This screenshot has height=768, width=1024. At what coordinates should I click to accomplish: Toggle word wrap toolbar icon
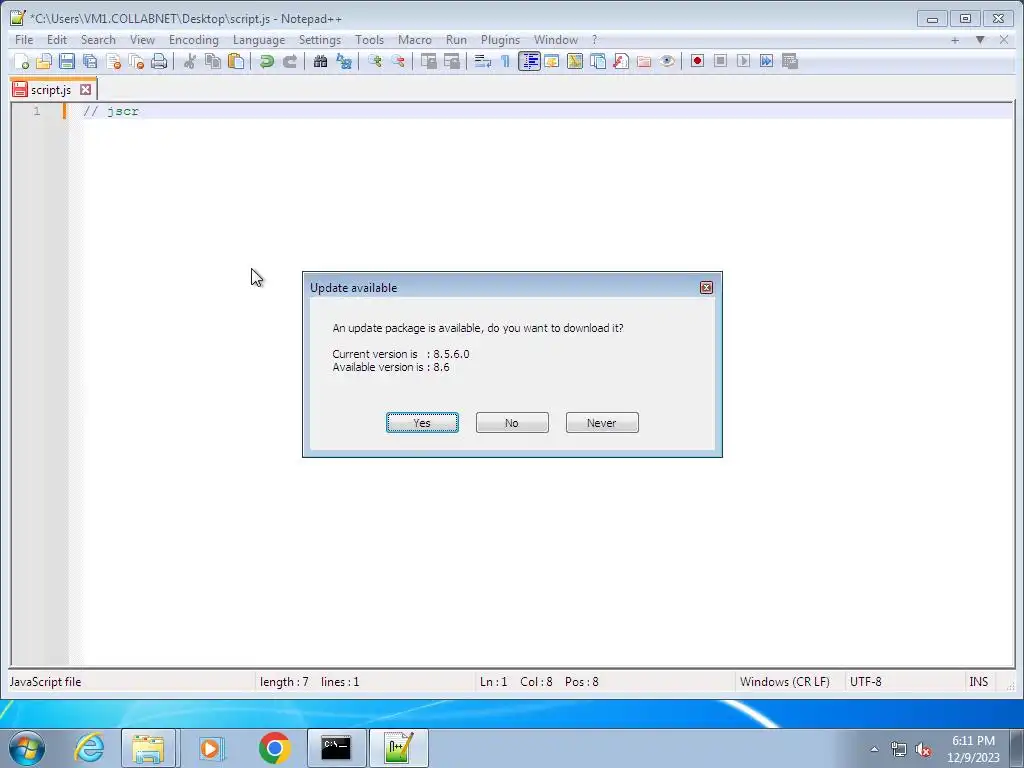tap(483, 61)
